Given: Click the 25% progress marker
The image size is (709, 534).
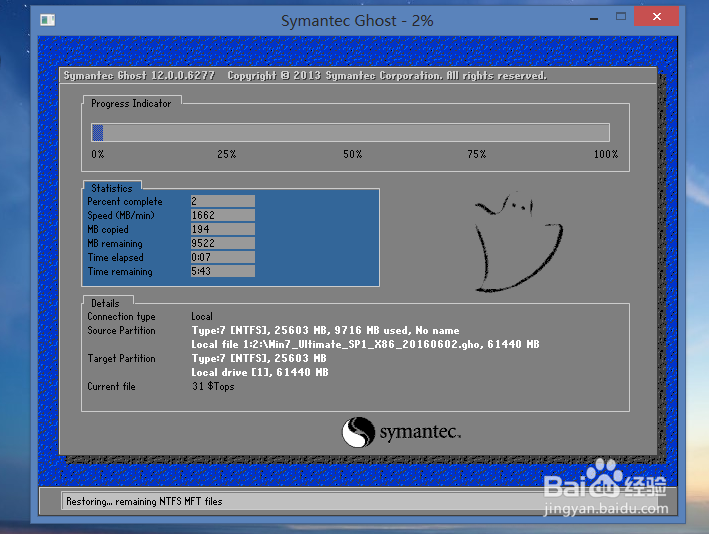Looking at the screenshot, I should pyautogui.click(x=227, y=154).
